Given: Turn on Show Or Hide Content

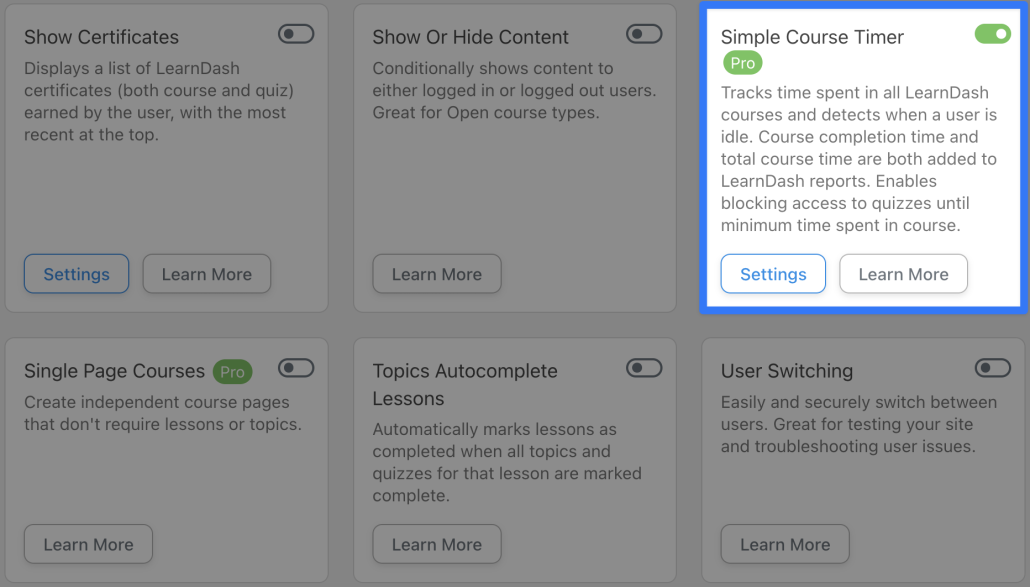Looking at the screenshot, I should point(643,33).
